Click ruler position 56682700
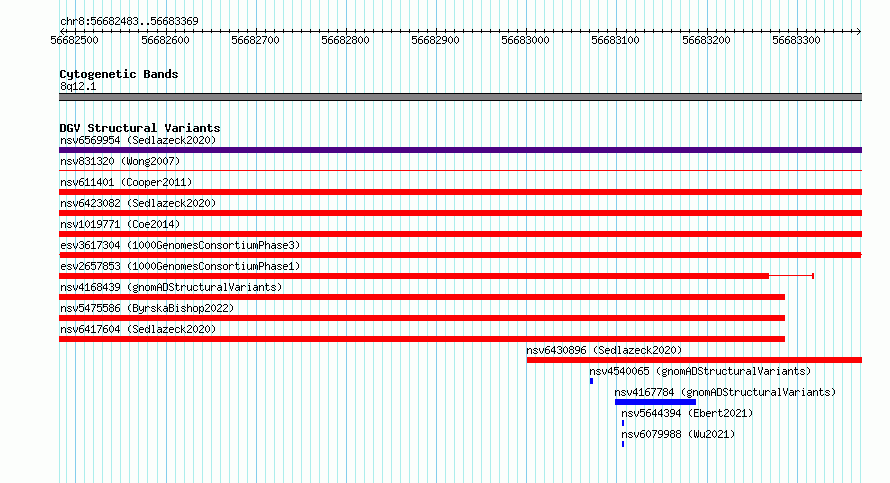This screenshot has width=890, height=483. (x=255, y=40)
